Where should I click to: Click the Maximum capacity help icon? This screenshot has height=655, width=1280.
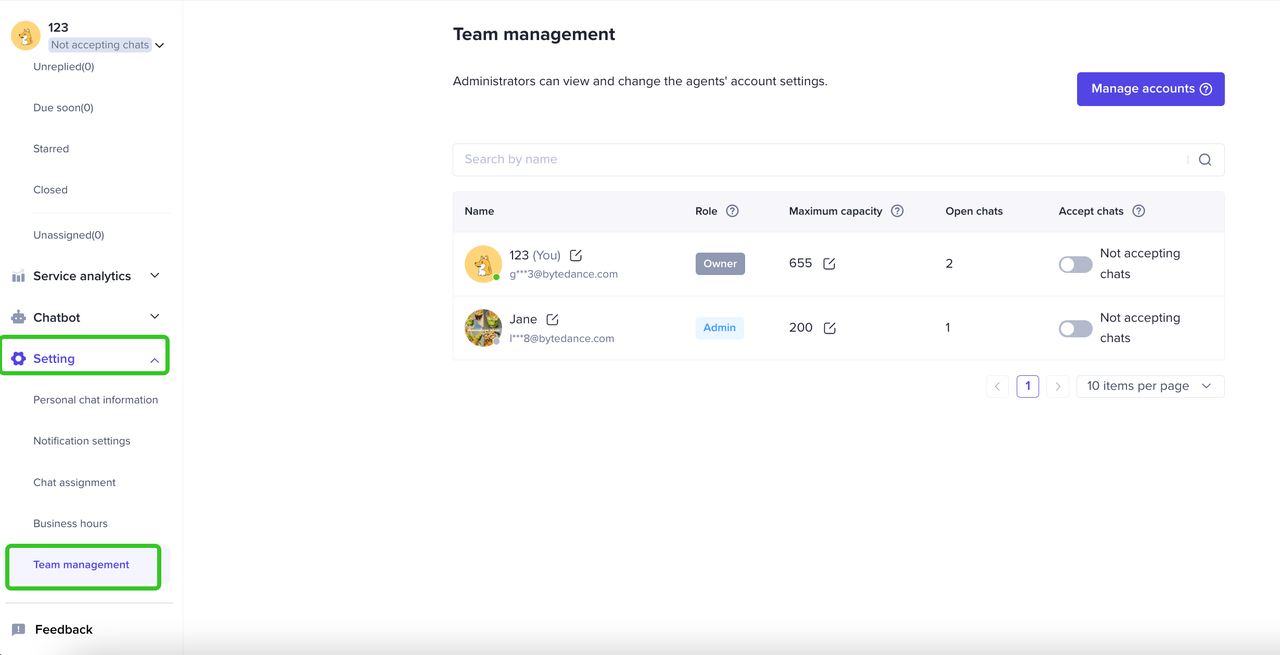[x=897, y=211]
